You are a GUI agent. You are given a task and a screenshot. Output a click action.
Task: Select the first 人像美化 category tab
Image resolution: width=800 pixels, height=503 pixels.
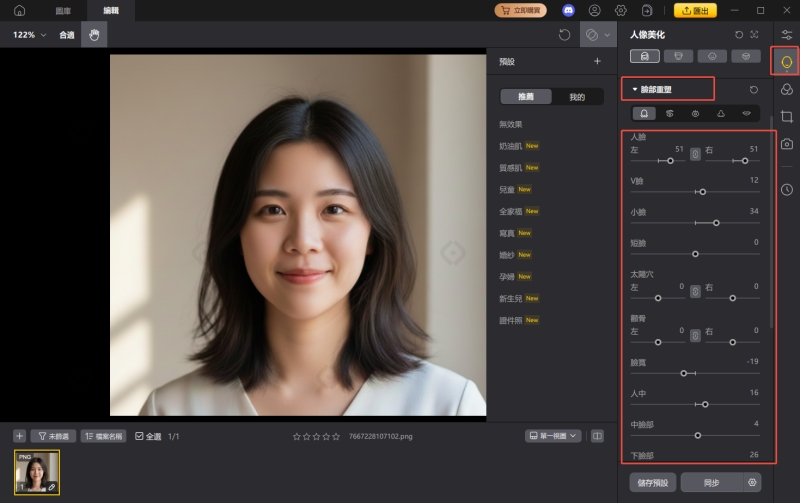click(645, 56)
